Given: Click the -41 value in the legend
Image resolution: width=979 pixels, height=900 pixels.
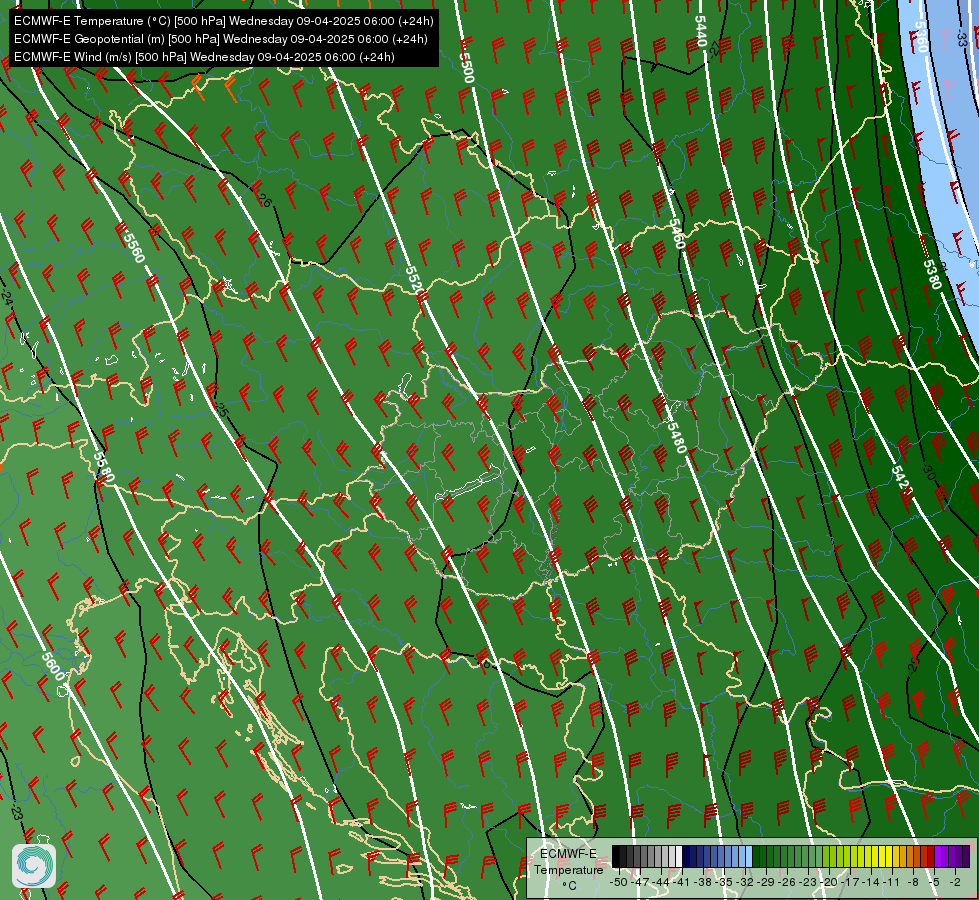Looking at the screenshot, I should pyautogui.click(x=681, y=882).
